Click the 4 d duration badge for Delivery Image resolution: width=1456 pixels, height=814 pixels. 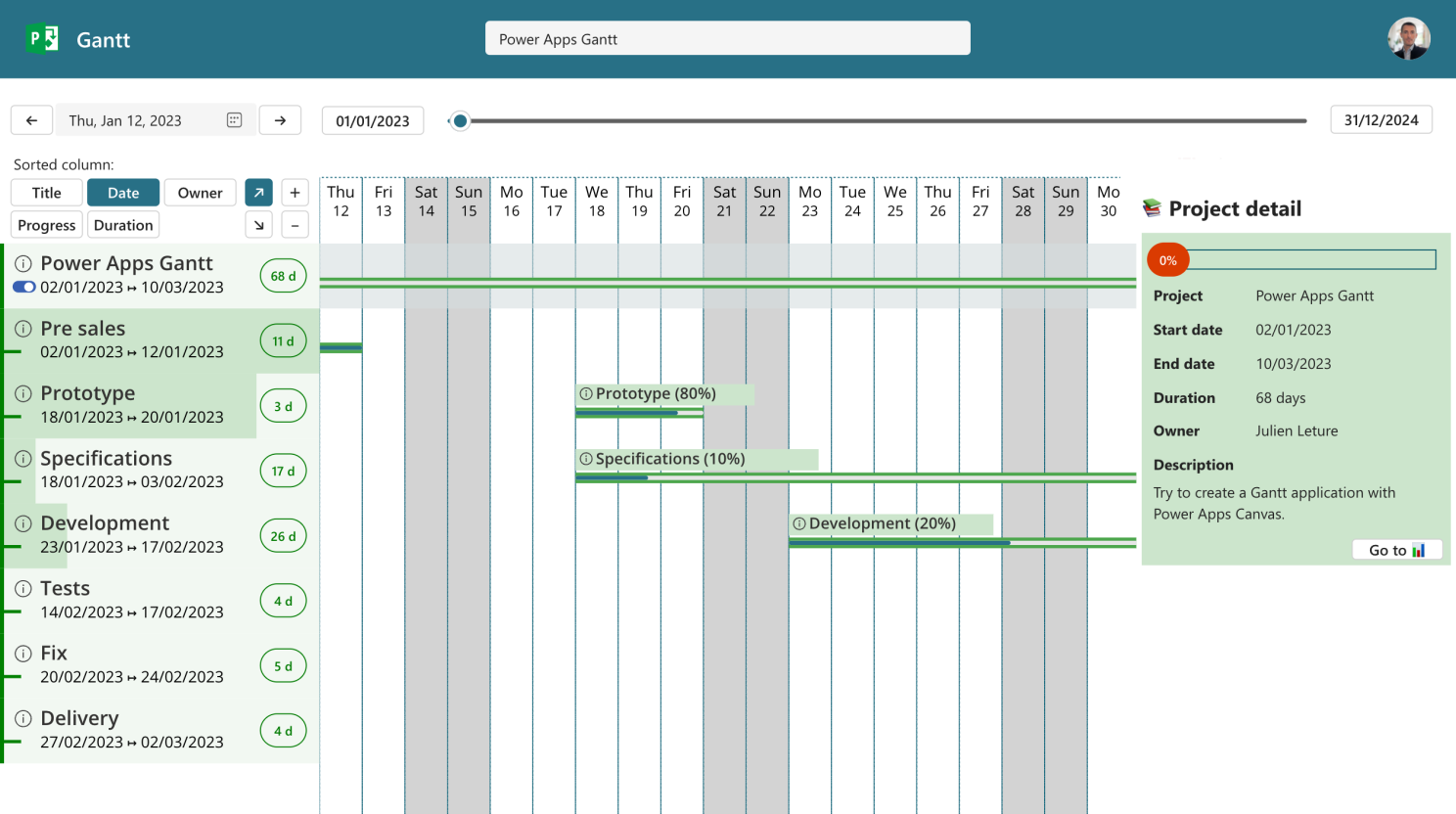(x=283, y=731)
